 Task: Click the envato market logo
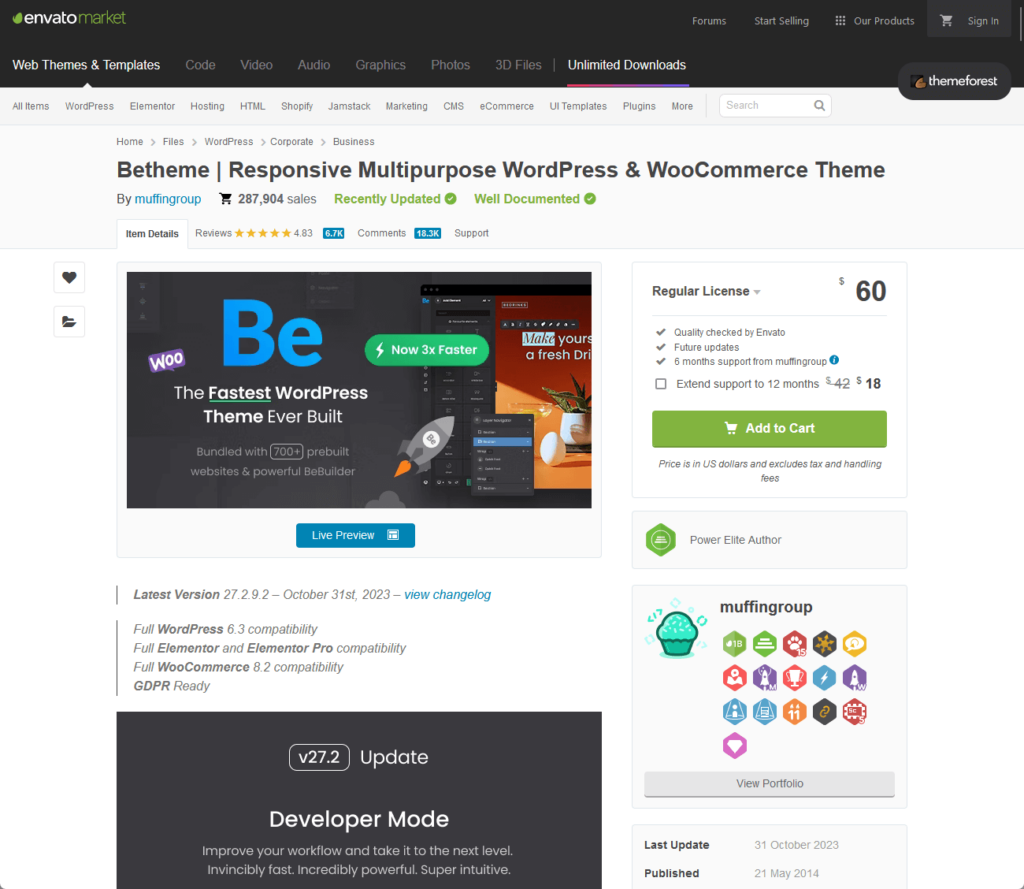tap(69, 18)
